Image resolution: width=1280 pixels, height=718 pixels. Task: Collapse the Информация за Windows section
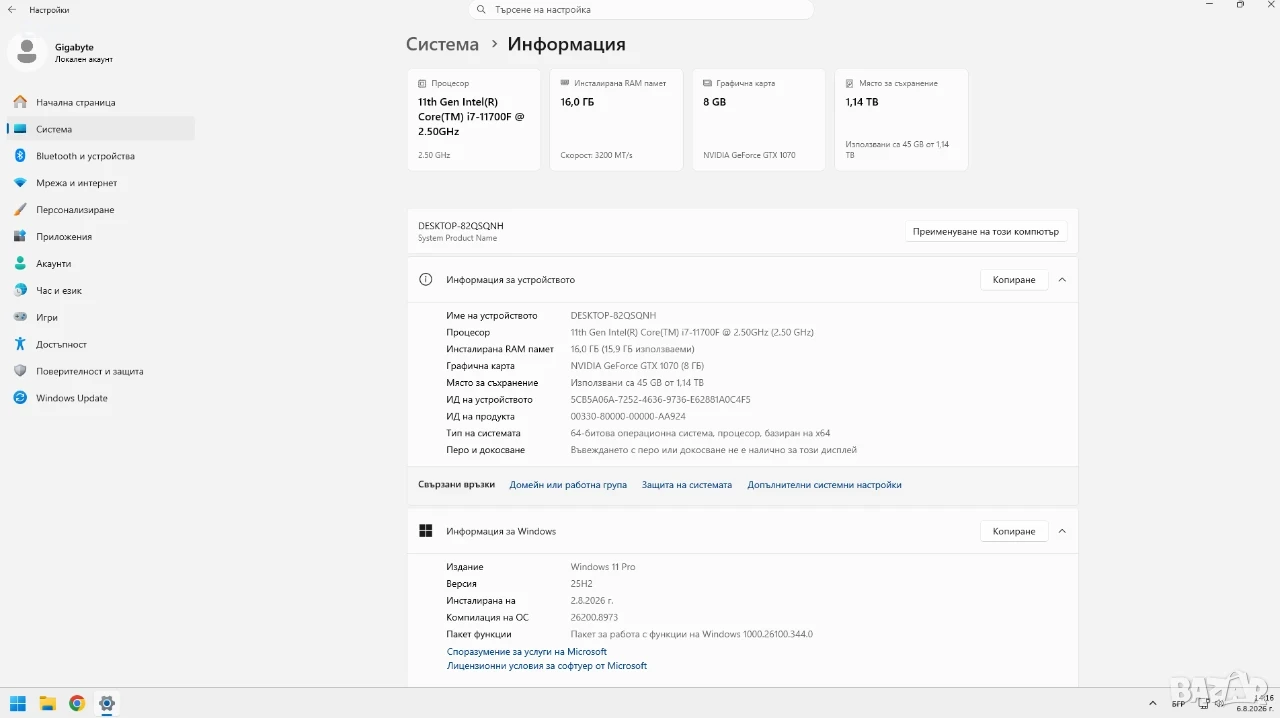tap(1062, 531)
